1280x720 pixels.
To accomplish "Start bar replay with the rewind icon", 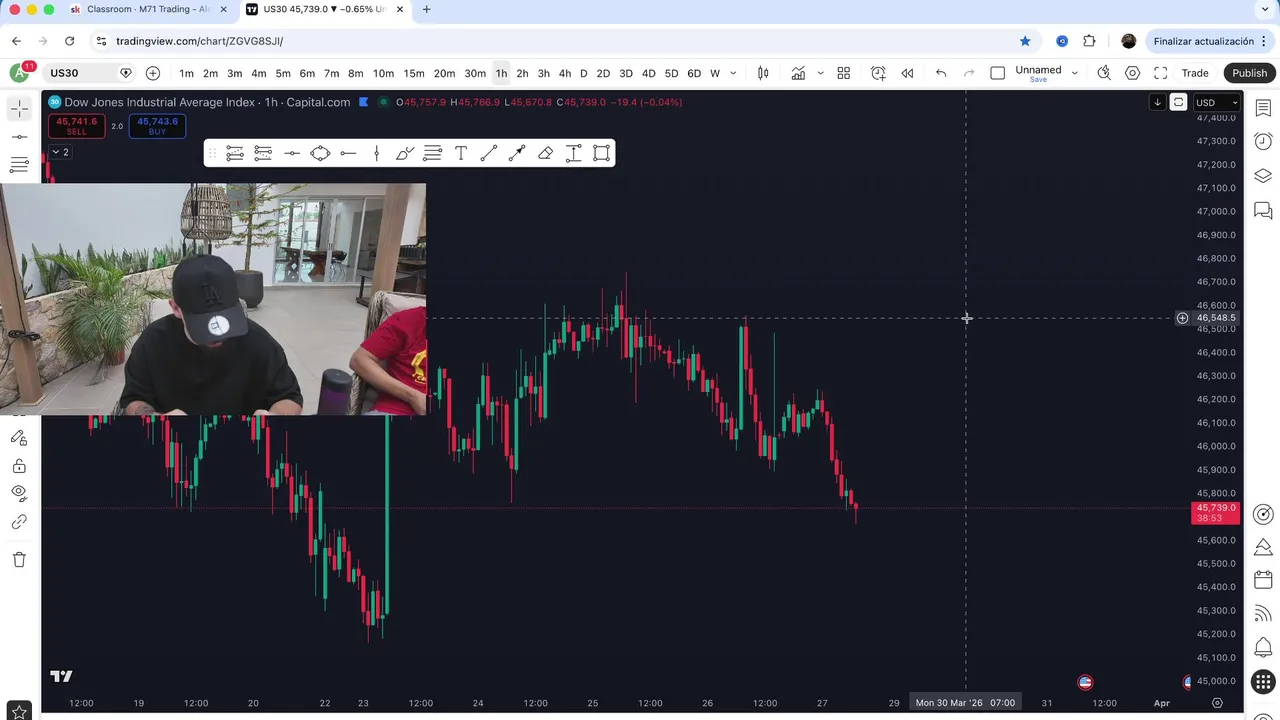I will click(x=907, y=73).
